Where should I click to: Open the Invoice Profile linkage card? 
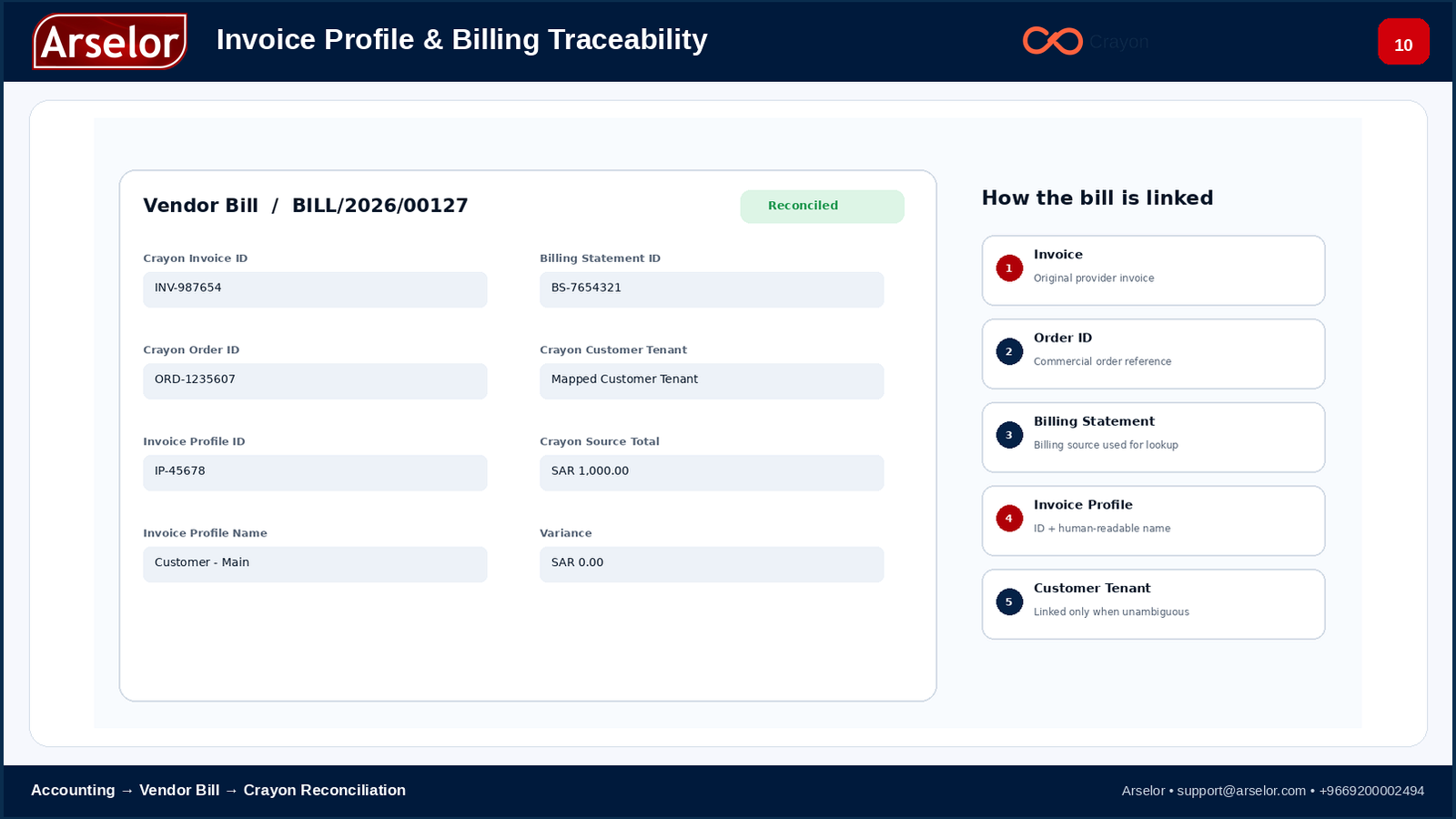pyautogui.click(x=1153, y=521)
